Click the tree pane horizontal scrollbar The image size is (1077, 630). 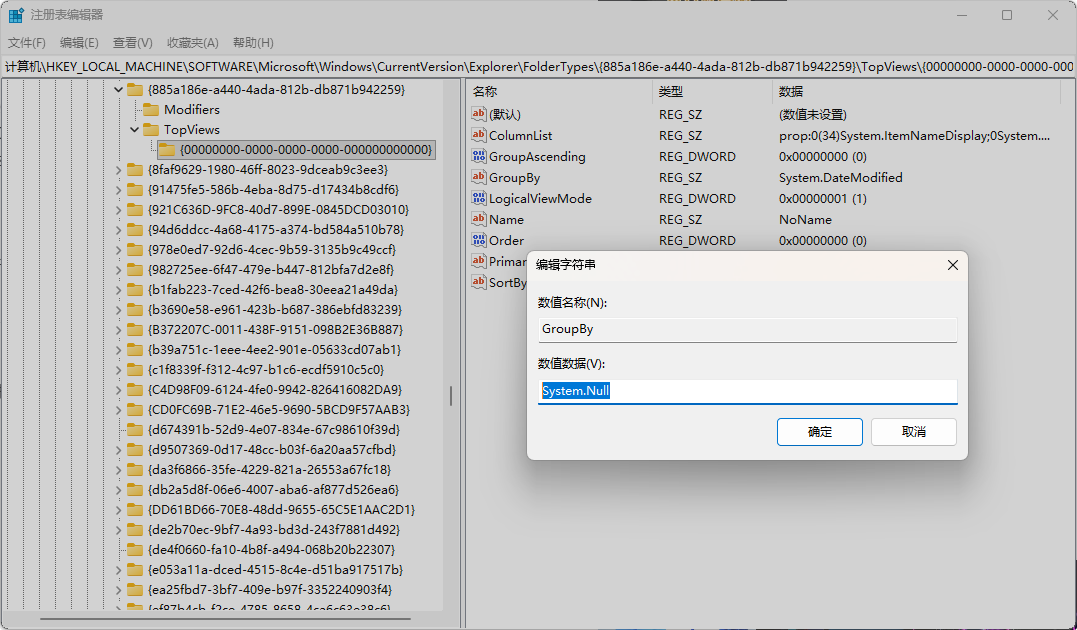point(225,619)
